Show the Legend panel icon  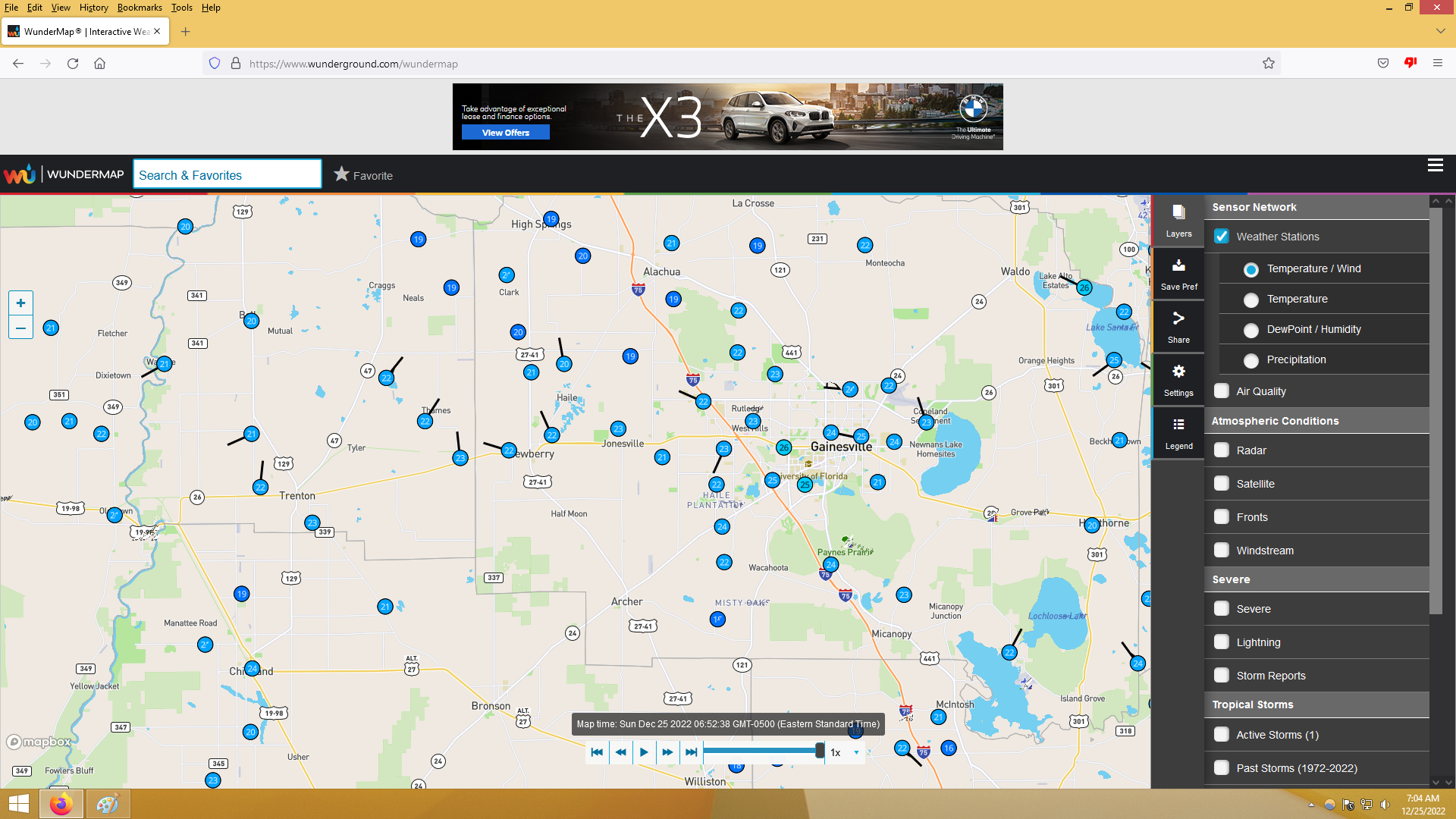point(1178,433)
